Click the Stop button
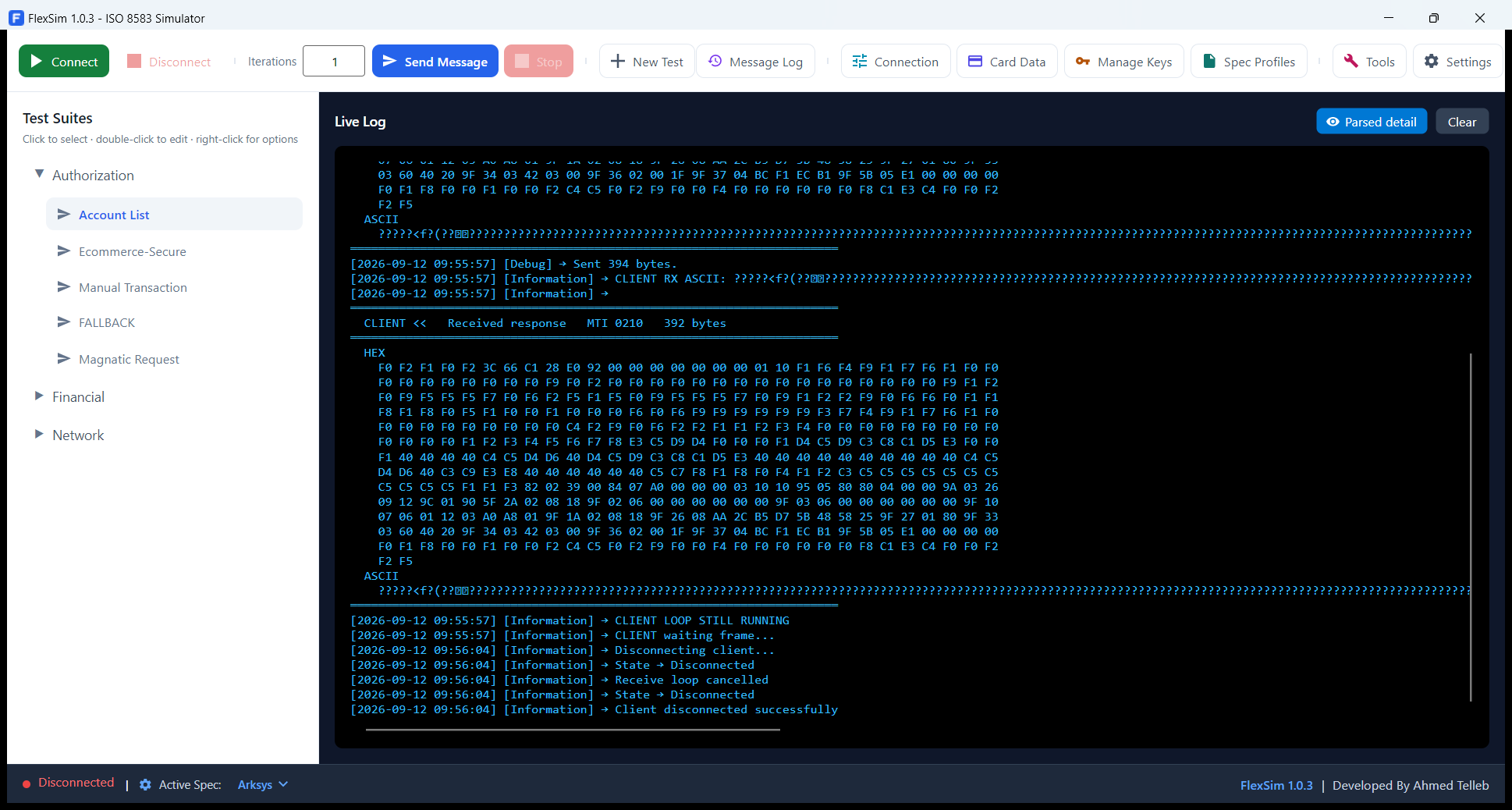Screen dimensions: 1512x810 click(538, 61)
